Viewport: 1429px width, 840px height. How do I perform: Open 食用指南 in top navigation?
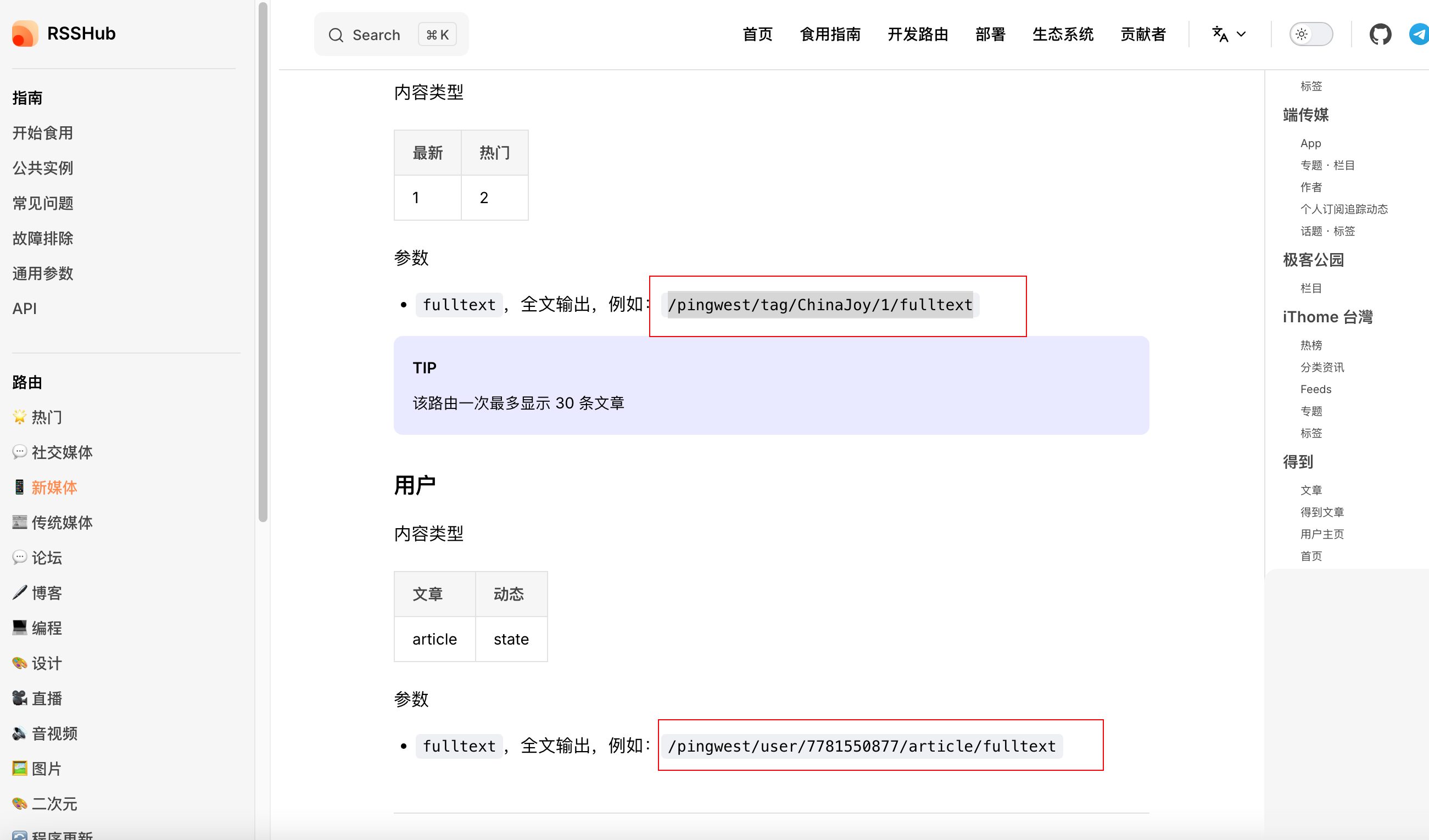pos(830,34)
